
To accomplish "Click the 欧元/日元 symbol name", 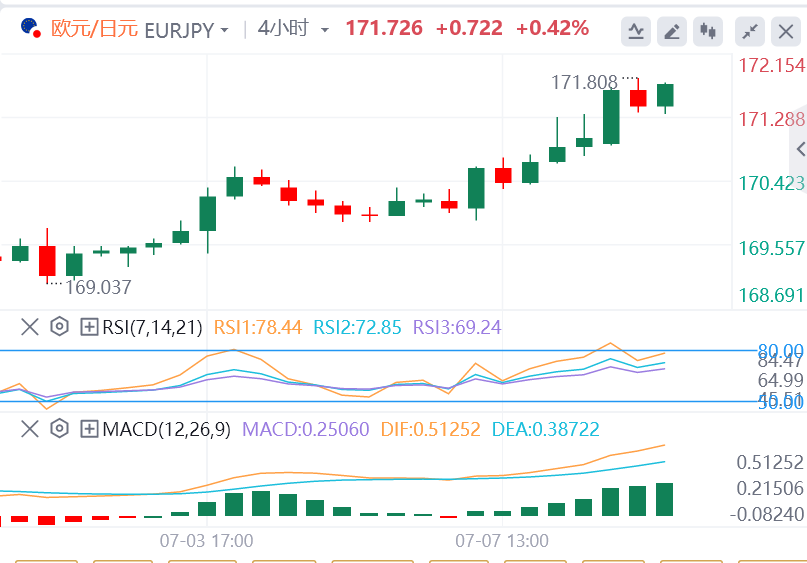I will 94,29.
